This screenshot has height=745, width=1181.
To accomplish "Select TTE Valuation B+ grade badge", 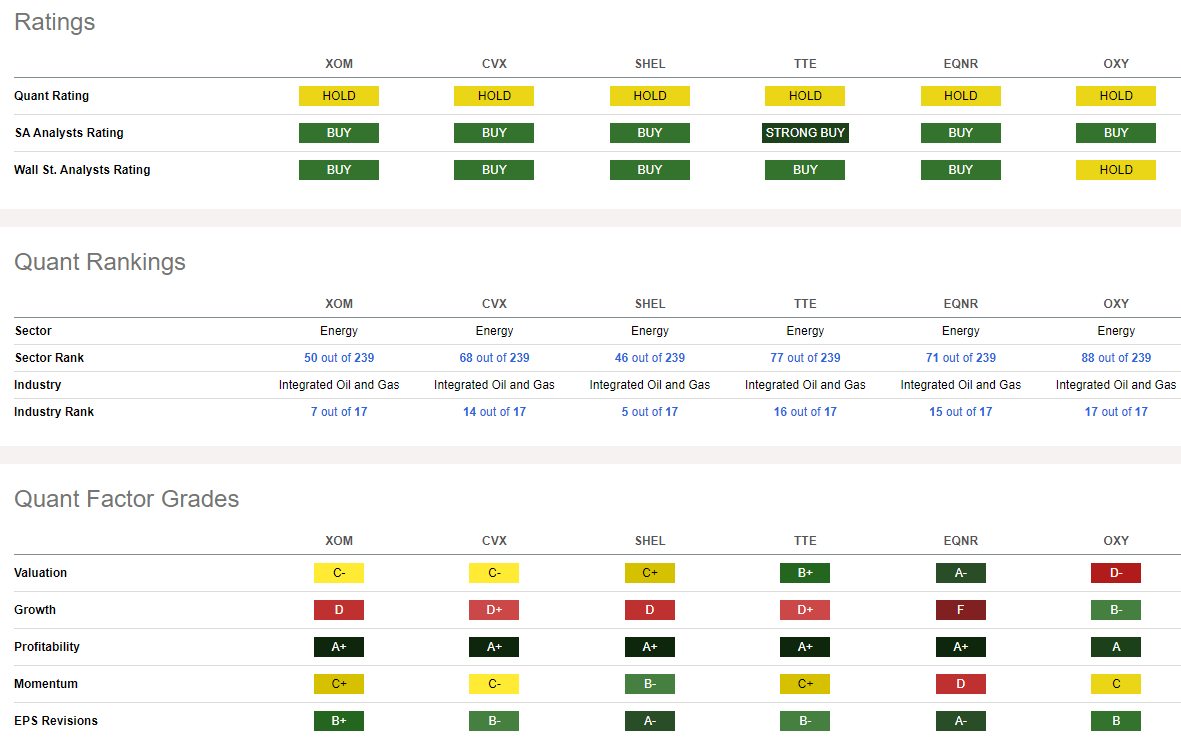I will click(804, 572).
